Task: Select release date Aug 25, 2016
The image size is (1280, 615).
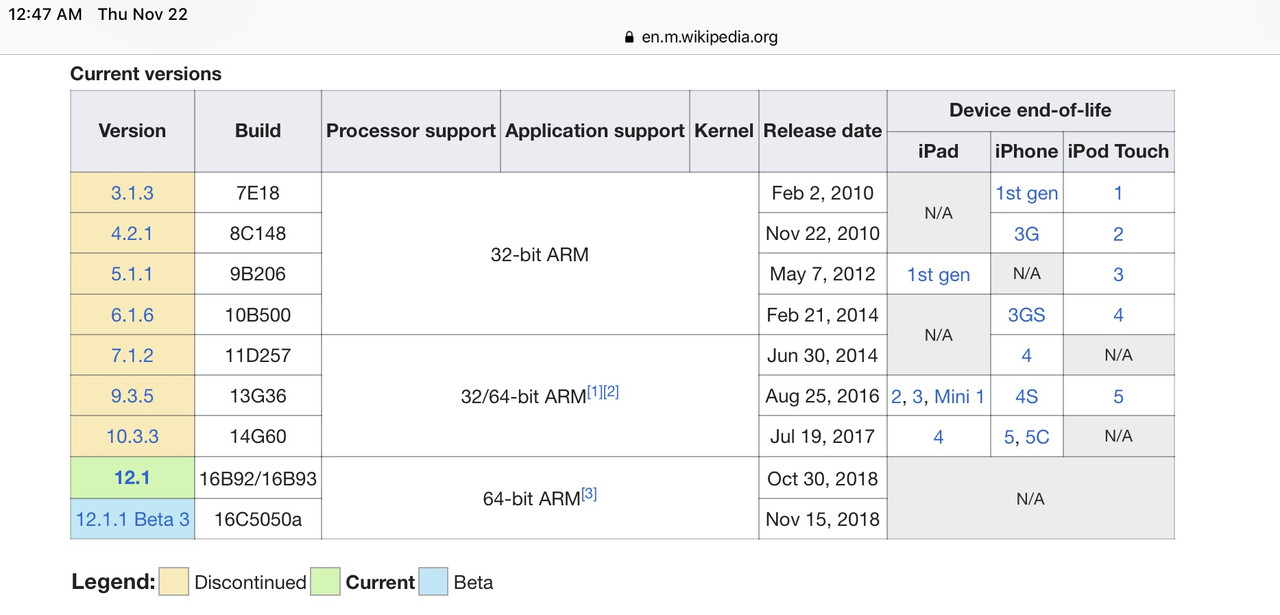Action: [823, 396]
